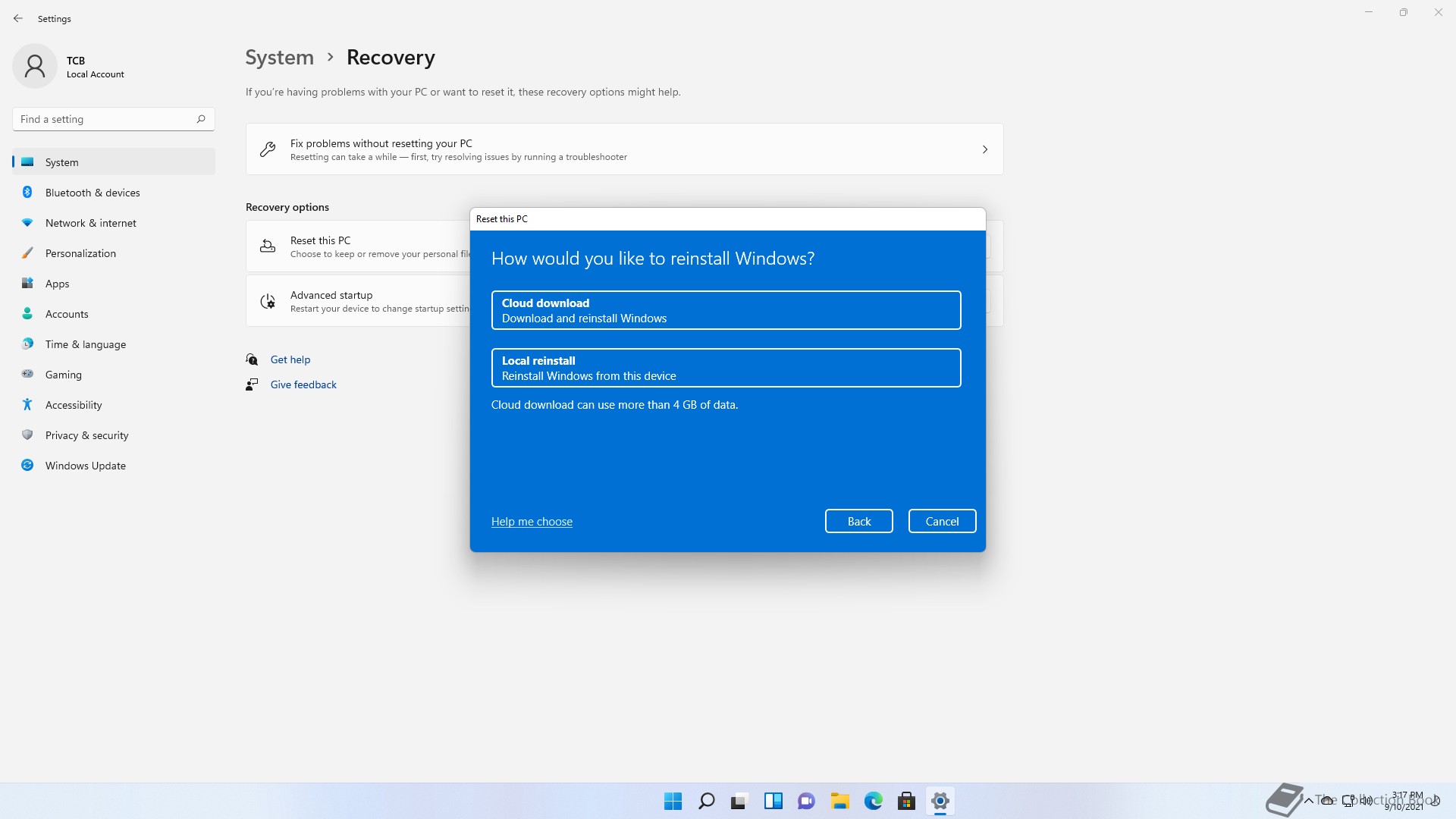Open Bluetooth & devices settings

[114, 193]
